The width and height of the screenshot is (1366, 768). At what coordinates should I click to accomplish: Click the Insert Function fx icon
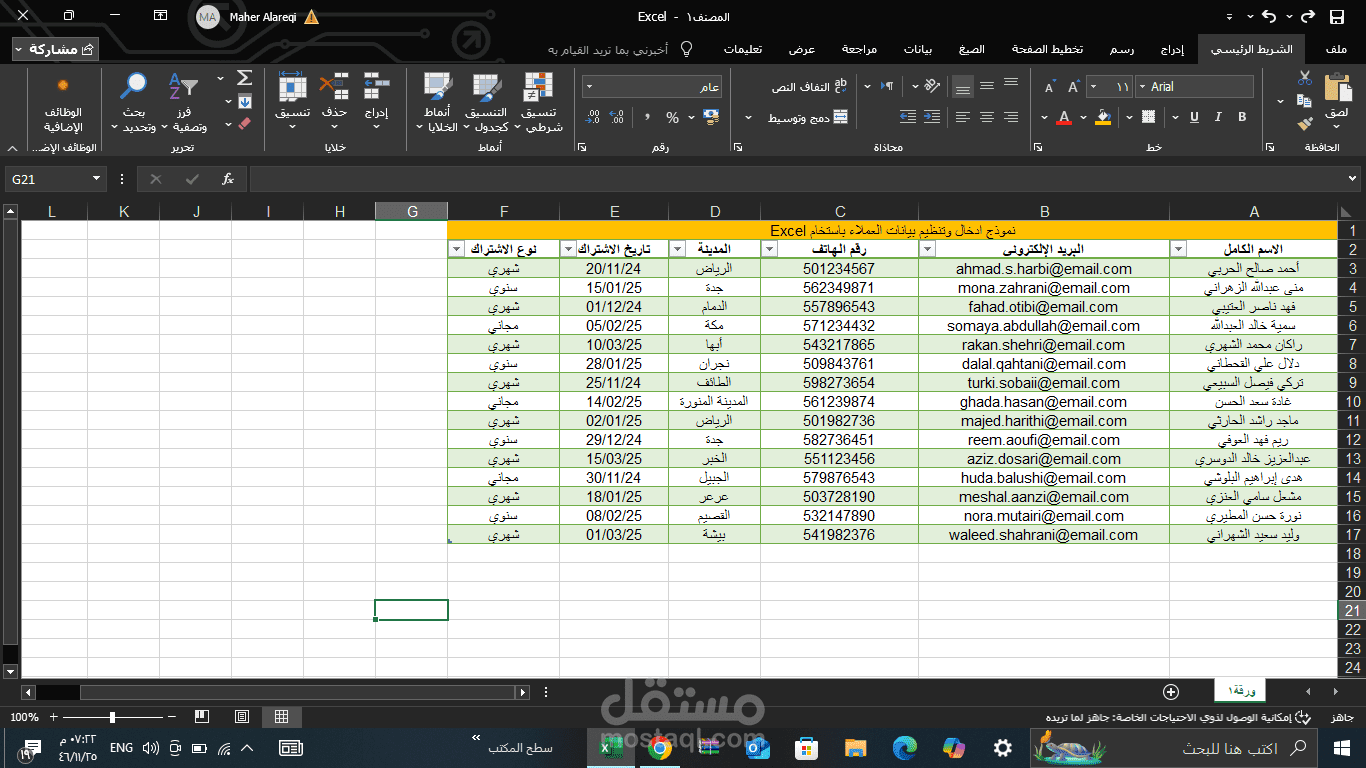pos(228,179)
